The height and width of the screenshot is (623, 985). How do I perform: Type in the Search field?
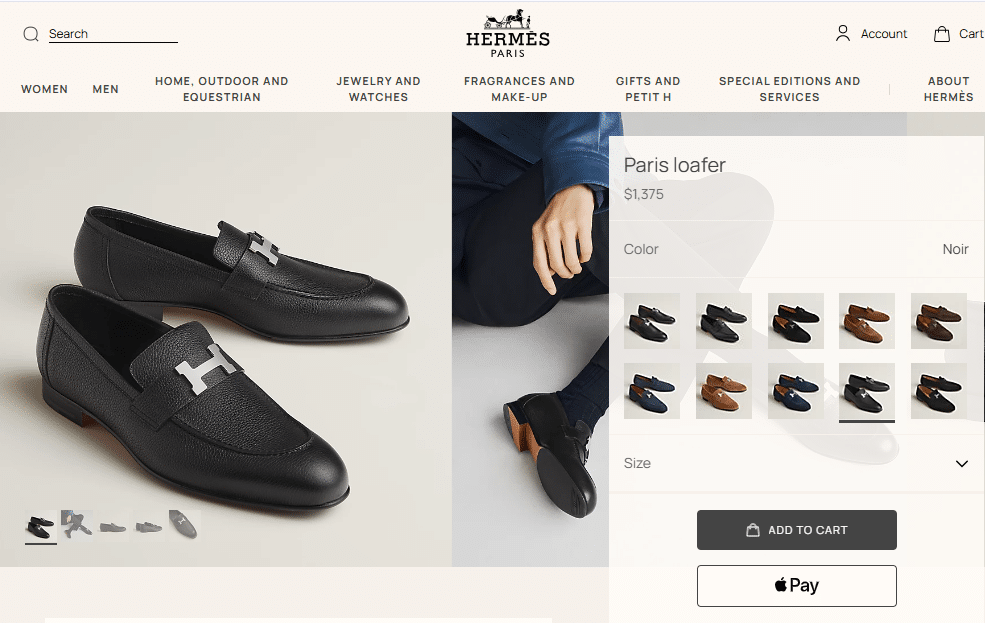[112, 34]
